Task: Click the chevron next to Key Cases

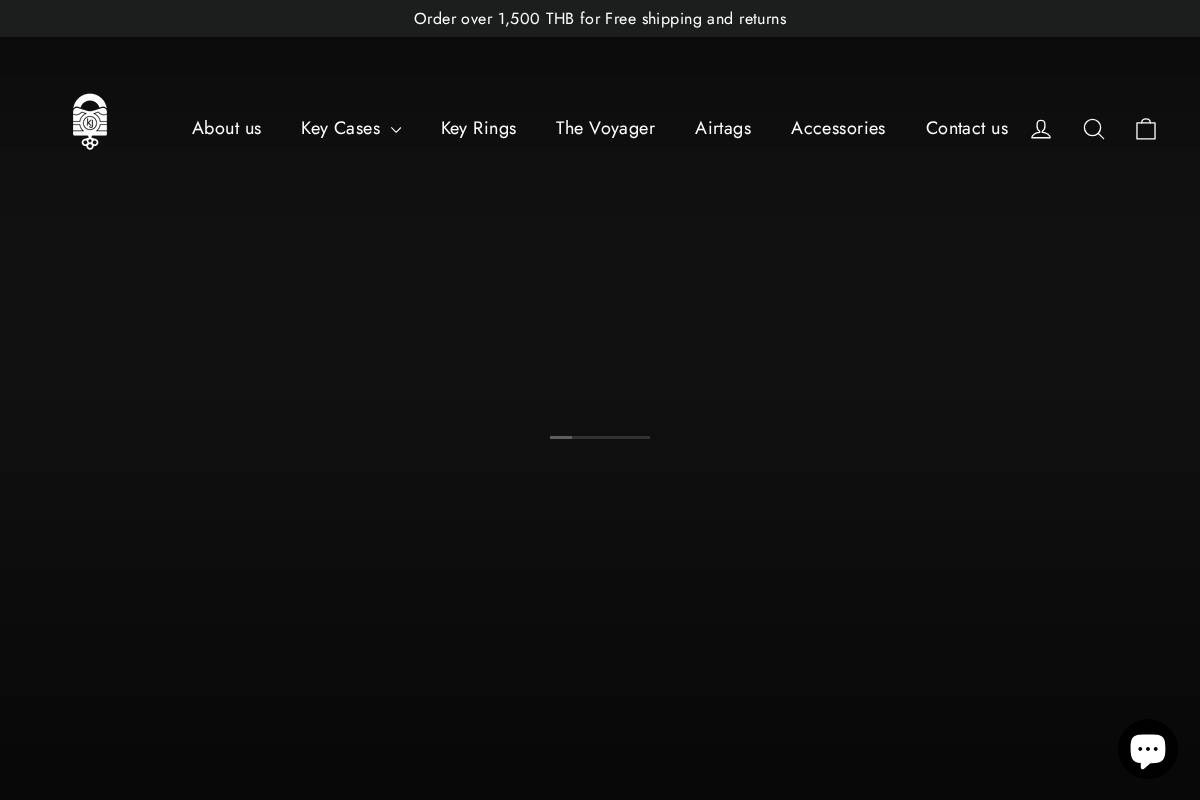Action: (396, 130)
